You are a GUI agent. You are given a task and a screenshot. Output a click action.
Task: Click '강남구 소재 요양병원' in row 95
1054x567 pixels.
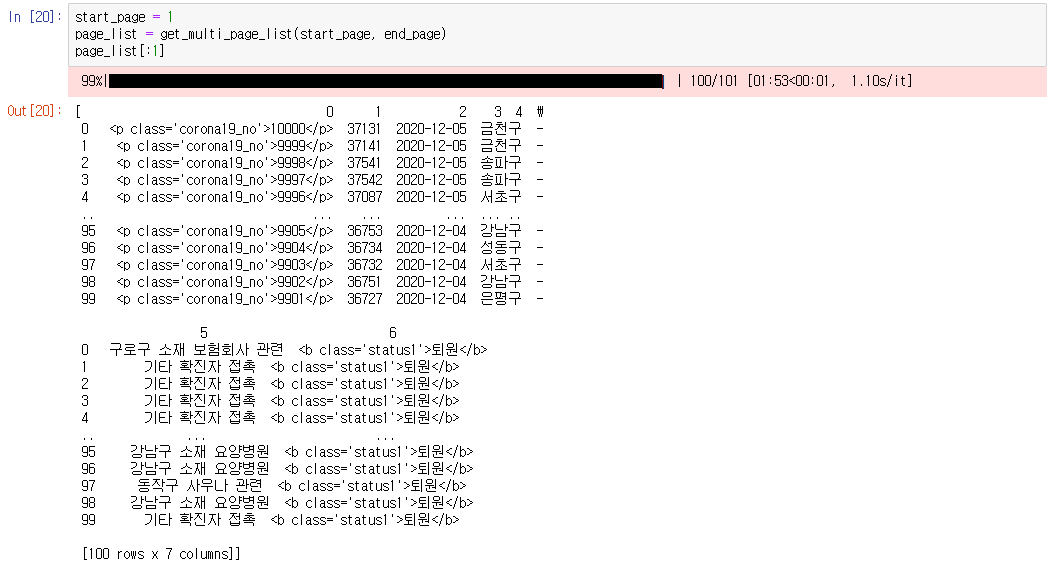pyautogui.click(x=200, y=452)
